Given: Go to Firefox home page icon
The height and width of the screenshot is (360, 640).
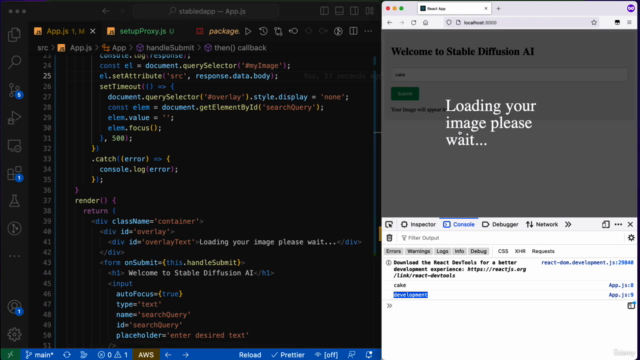Looking at the screenshot, I should pos(425,22).
